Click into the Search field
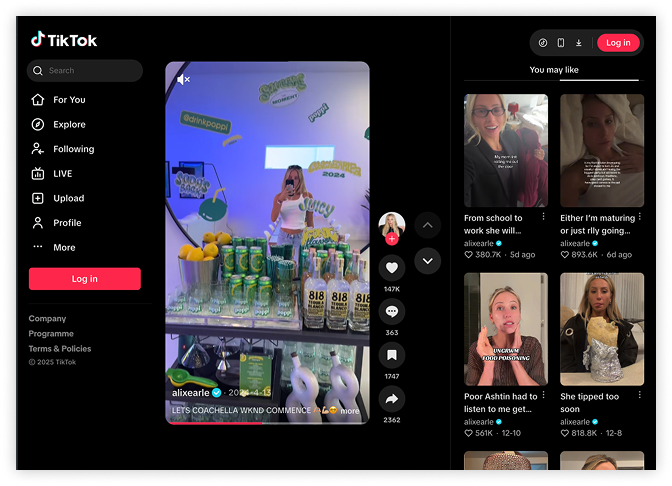Viewport: 672px width, 486px height. coord(90,71)
